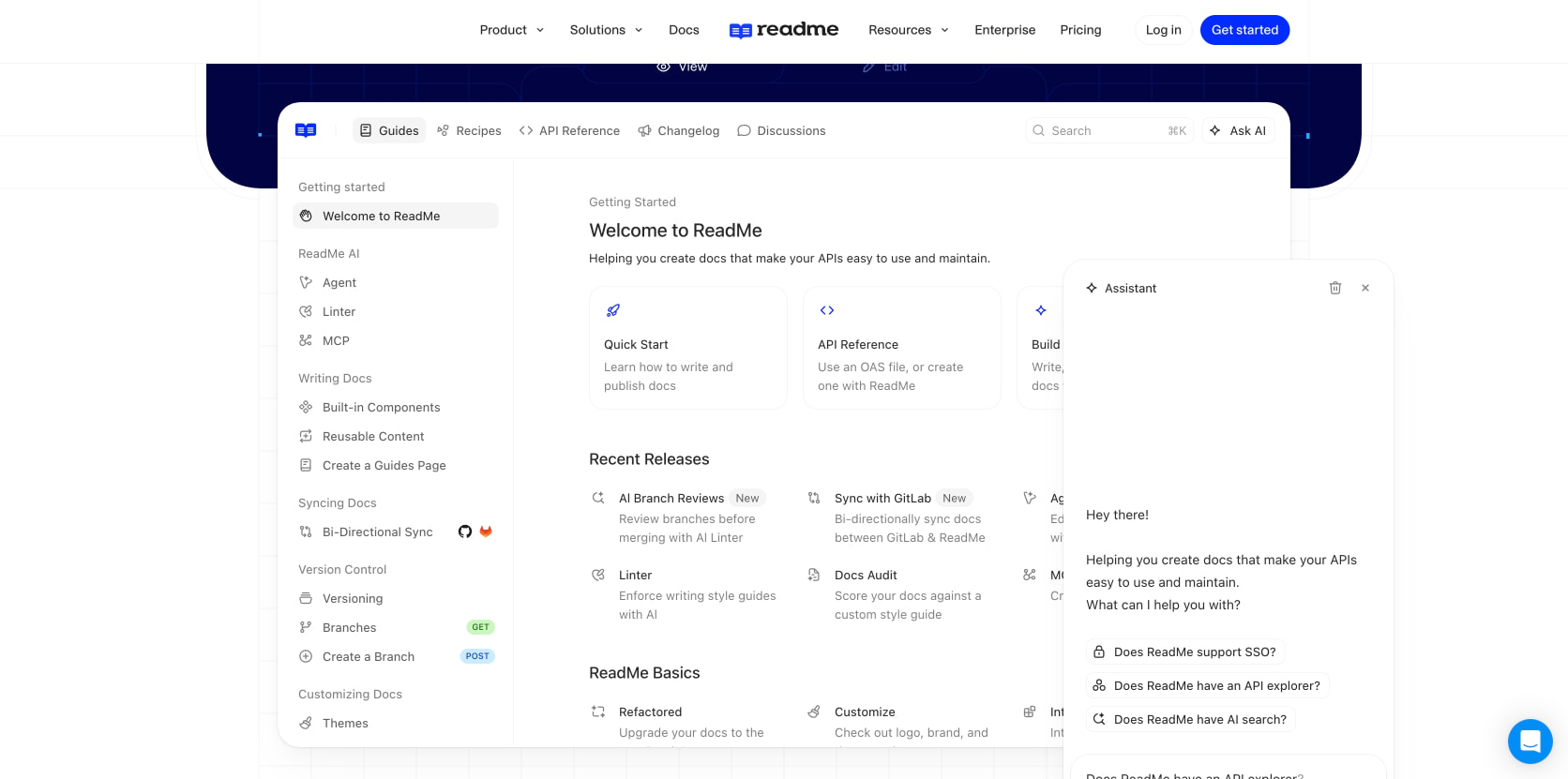The height and width of the screenshot is (779, 1568).
Task: Click the Refactored icon under ReadMe Basics
Action: (598, 712)
